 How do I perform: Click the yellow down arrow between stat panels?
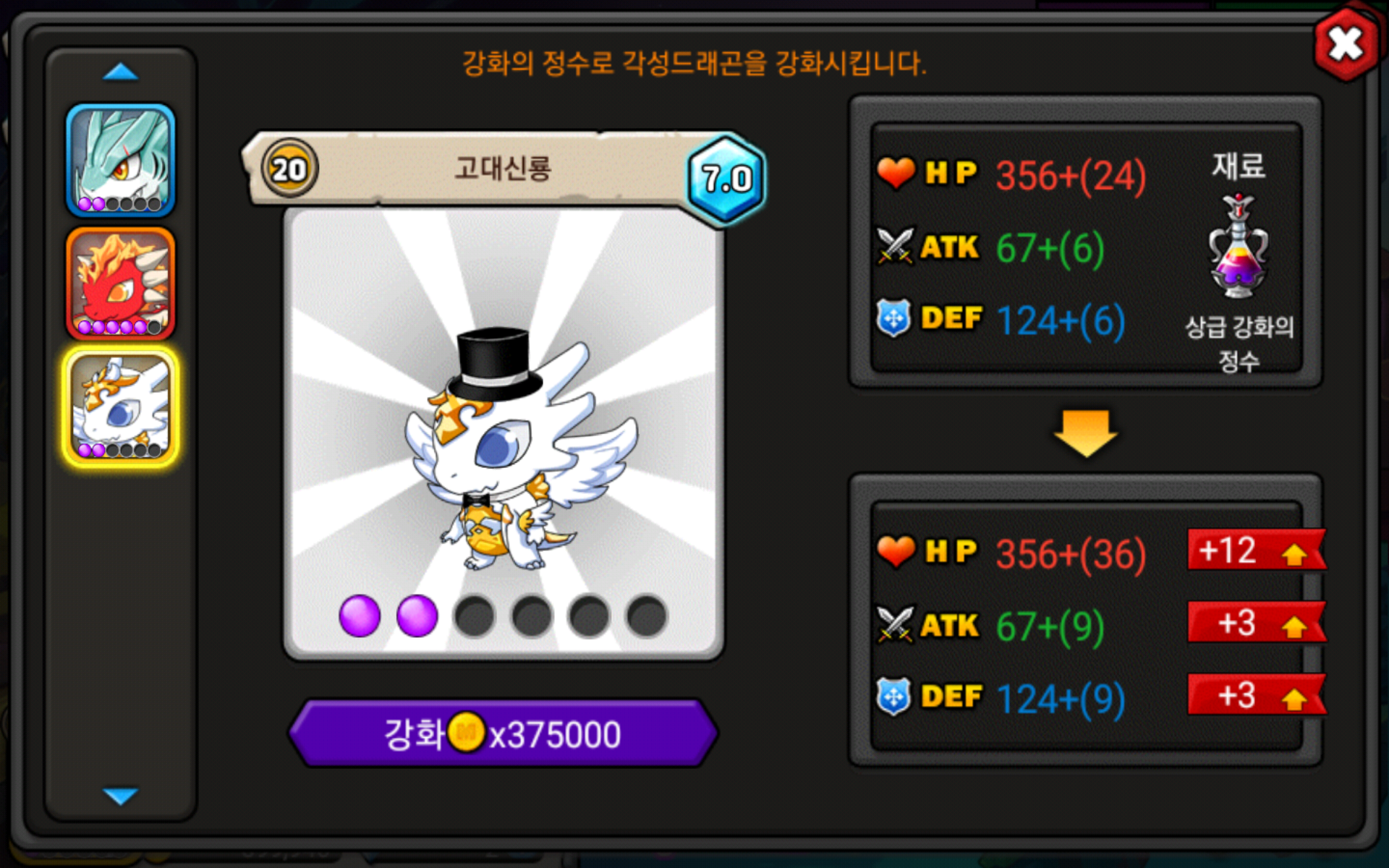tap(1085, 433)
